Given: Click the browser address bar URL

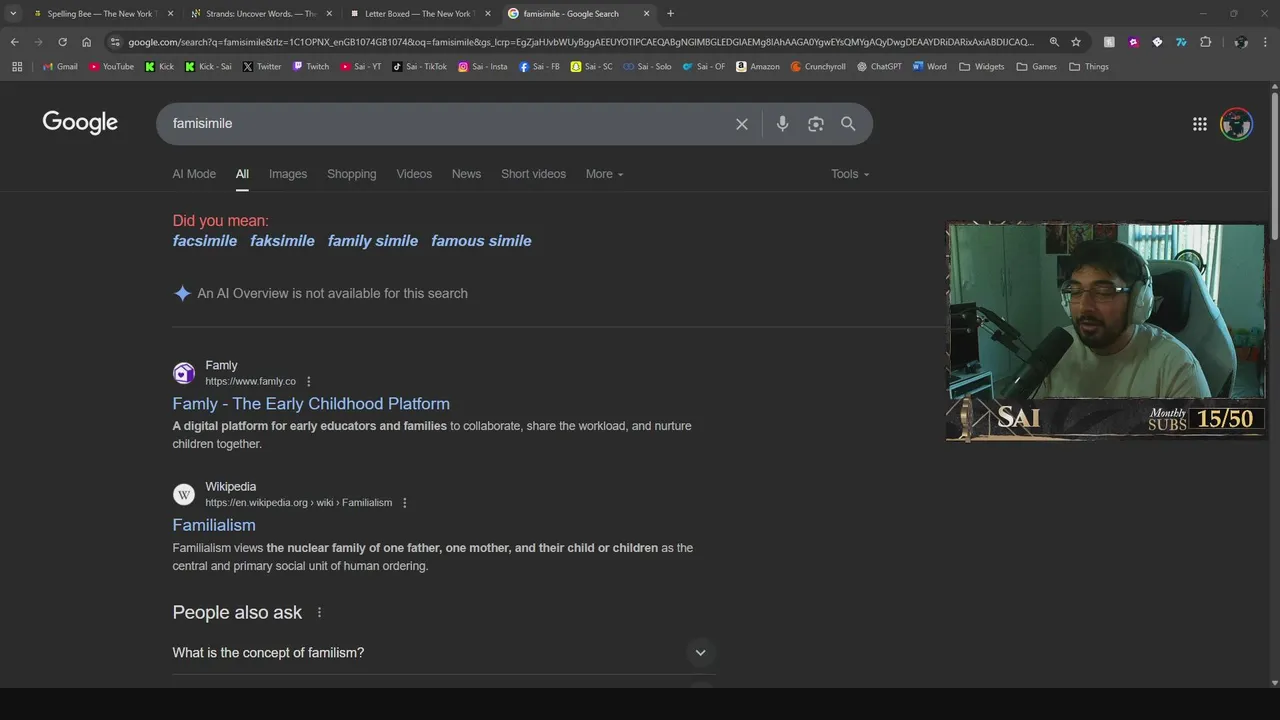Looking at the screenshot, I should pyautogui.click(x=580, y=42).
